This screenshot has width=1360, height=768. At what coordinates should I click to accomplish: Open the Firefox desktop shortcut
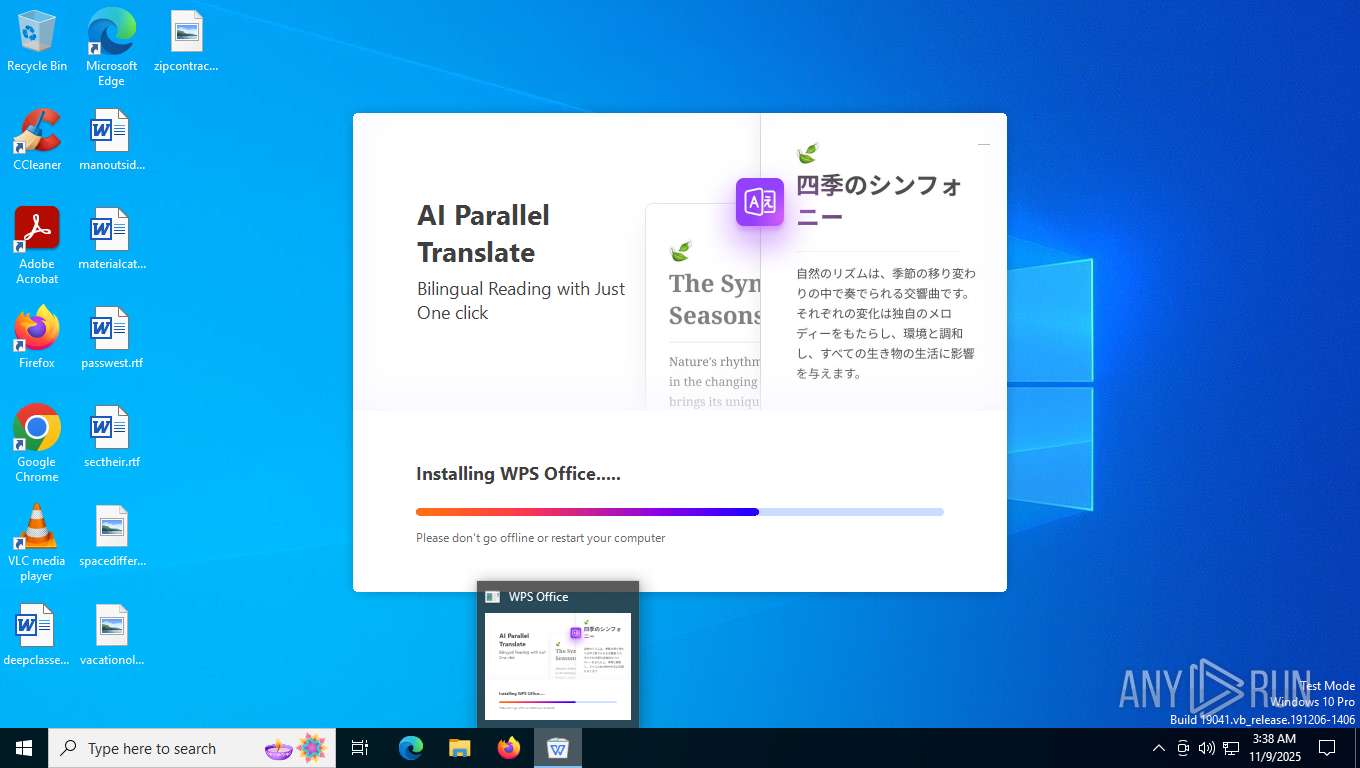[37, 338]
